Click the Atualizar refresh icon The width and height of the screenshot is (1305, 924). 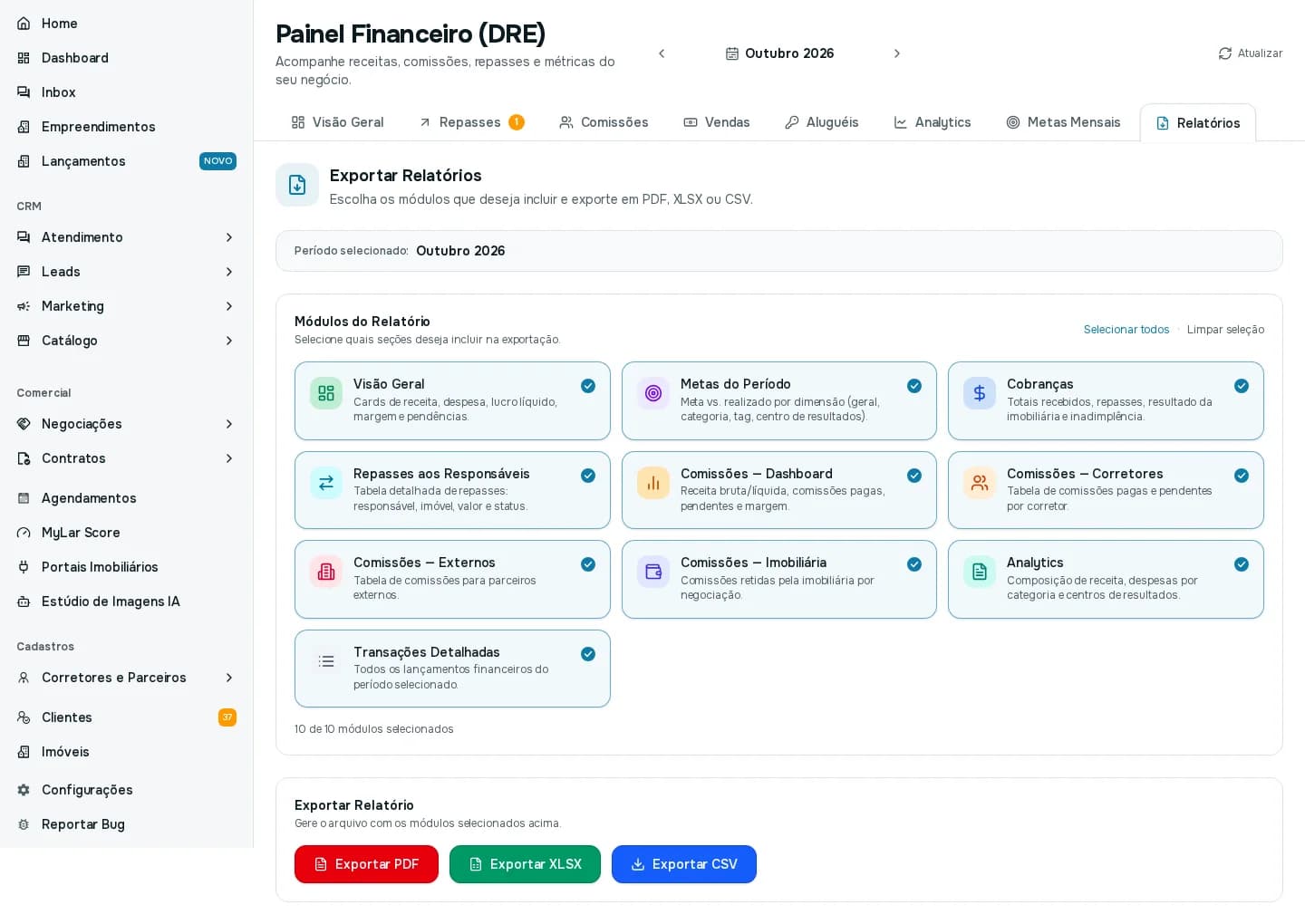tap(1225, 53)
